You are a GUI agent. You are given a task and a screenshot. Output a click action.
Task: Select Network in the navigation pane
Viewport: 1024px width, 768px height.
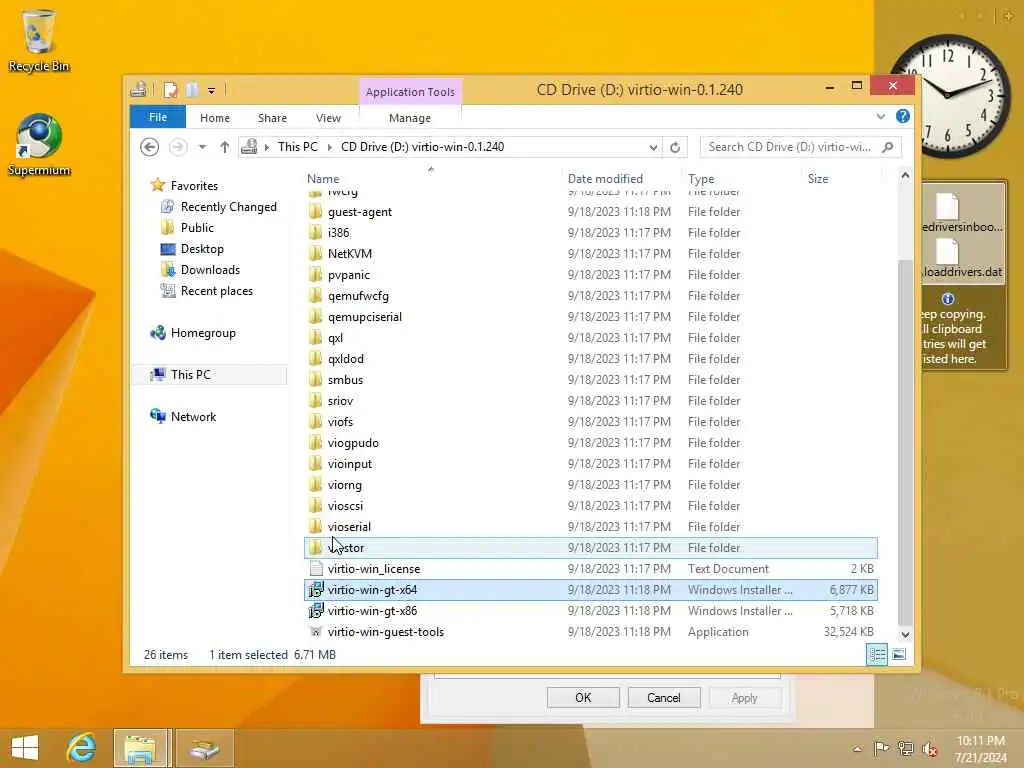click(193, 417)
